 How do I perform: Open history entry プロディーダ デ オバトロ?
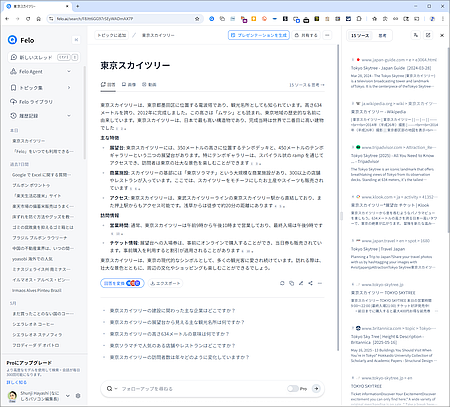pos(36,345)
